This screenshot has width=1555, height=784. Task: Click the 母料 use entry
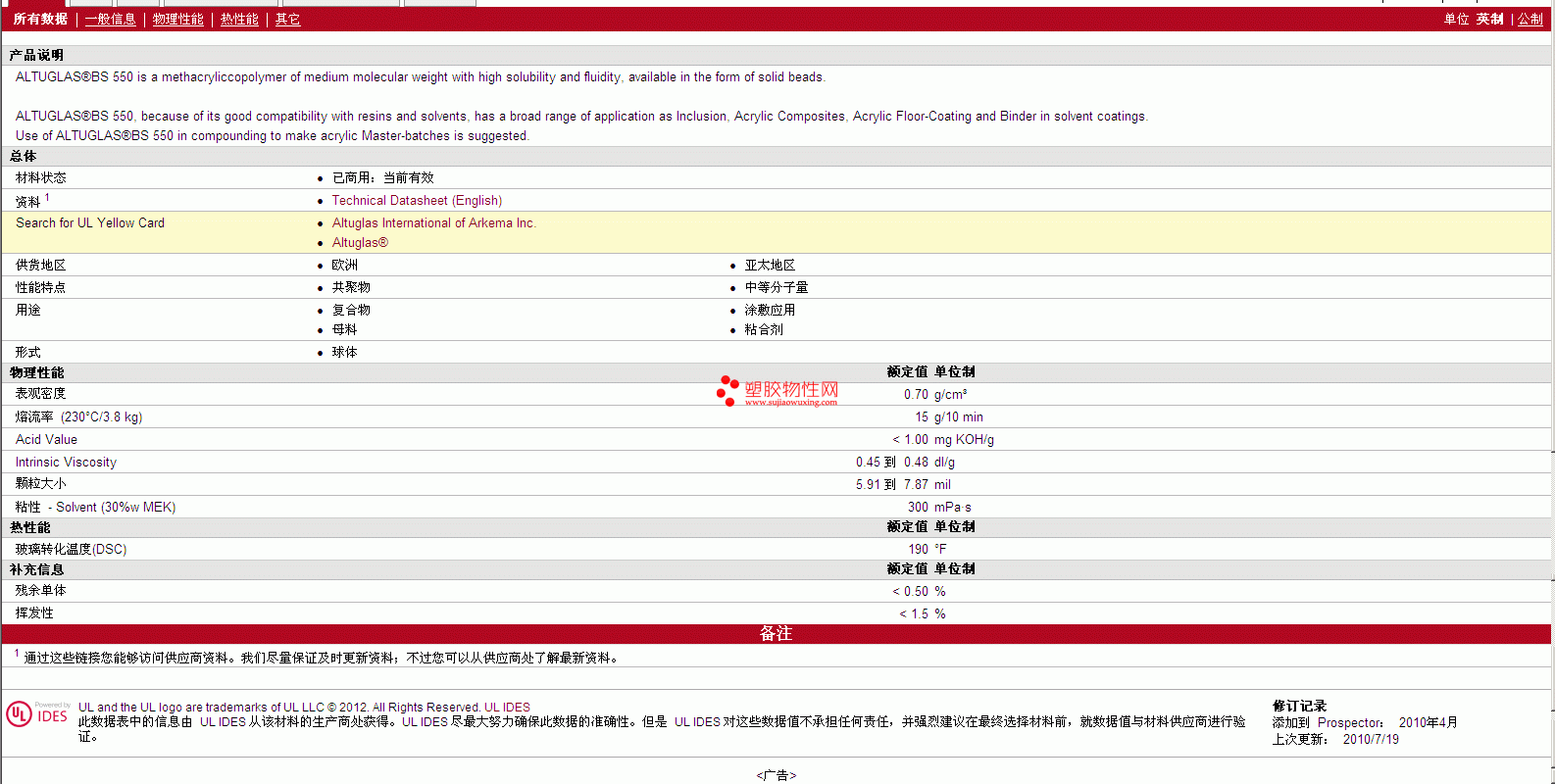tap(344, 329)
